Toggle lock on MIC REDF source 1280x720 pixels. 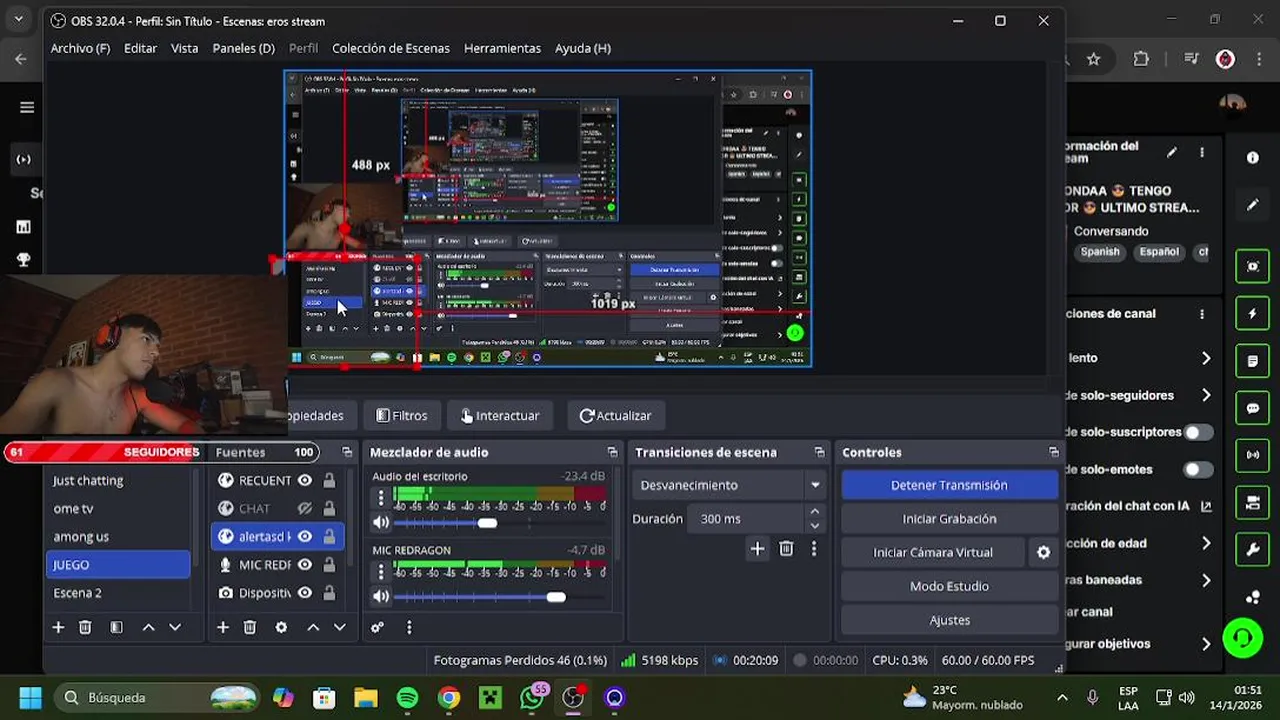(329, 564)
